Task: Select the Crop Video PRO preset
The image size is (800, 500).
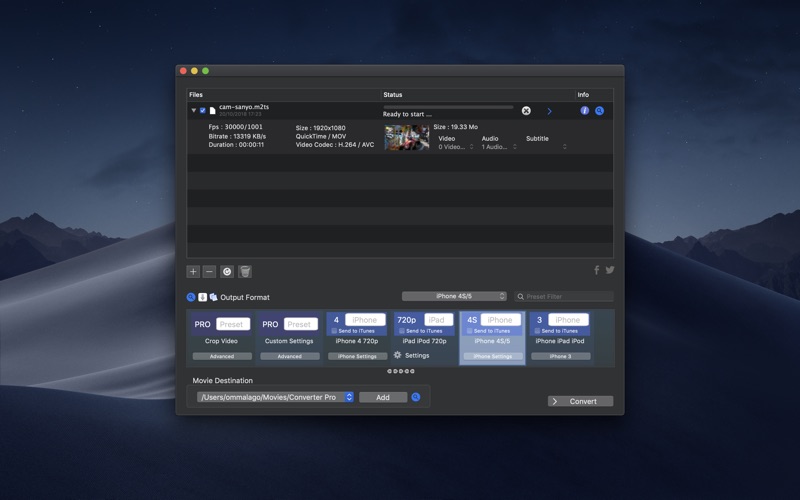Action: pyautogui.click(x=221, y=337)
